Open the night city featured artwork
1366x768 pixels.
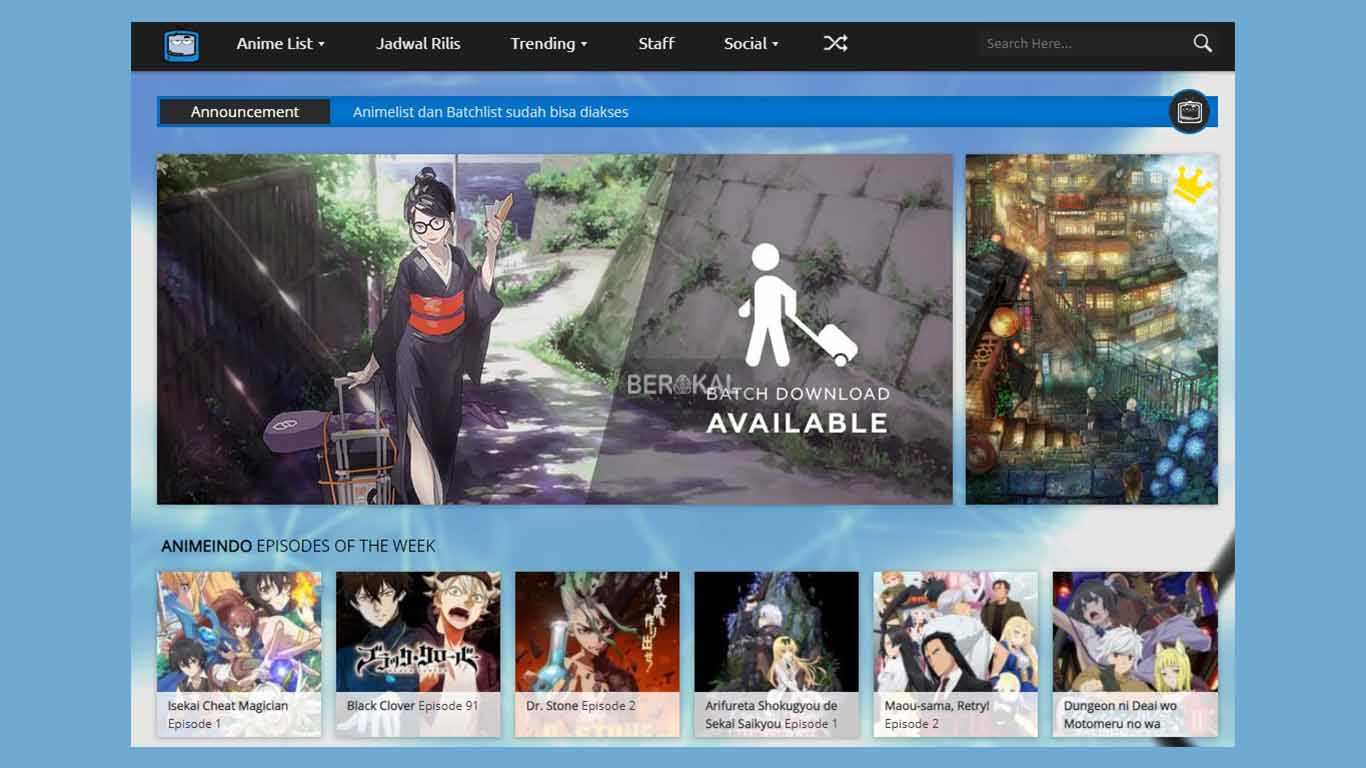click(1092, 329)
